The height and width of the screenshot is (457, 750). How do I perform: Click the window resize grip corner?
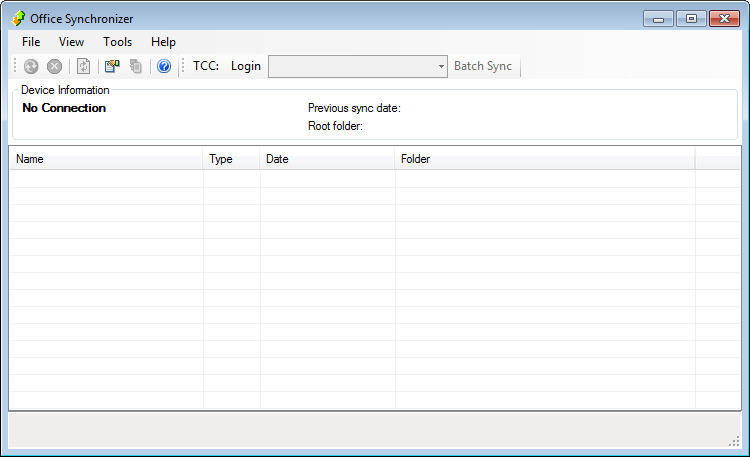click(x=734, y=442)
